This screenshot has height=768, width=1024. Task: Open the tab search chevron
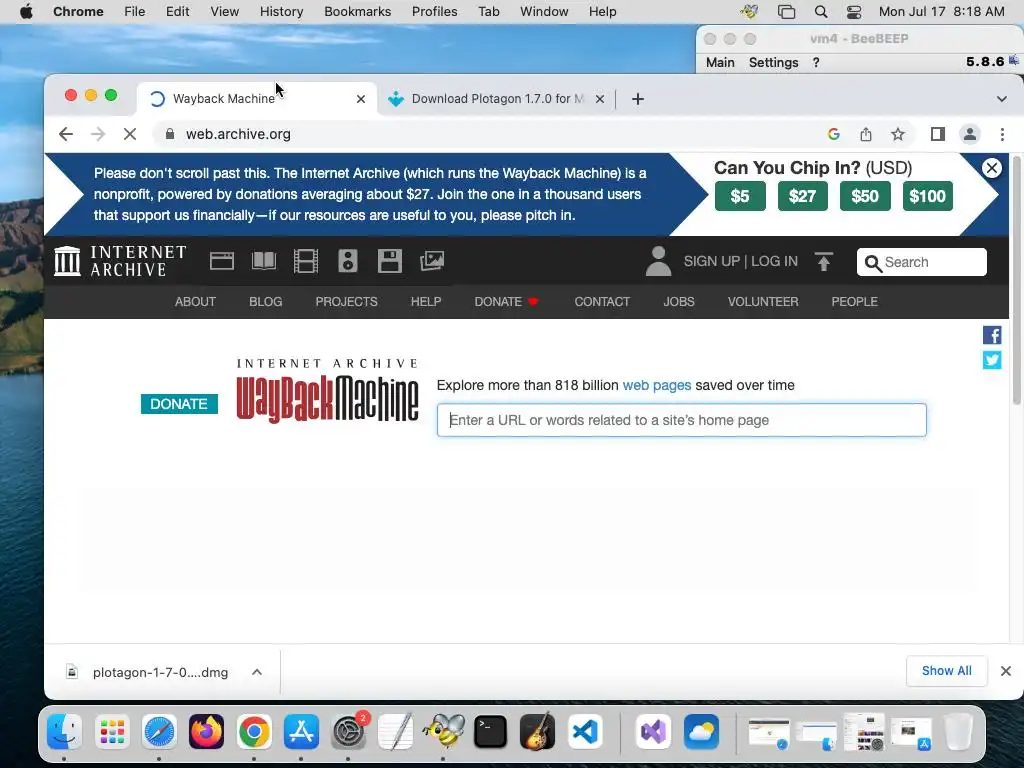(x=1001, y=99)
